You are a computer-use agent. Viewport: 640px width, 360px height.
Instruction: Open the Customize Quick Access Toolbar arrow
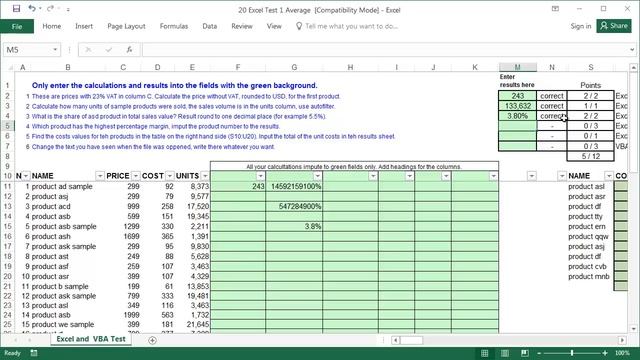pos(68,9)
